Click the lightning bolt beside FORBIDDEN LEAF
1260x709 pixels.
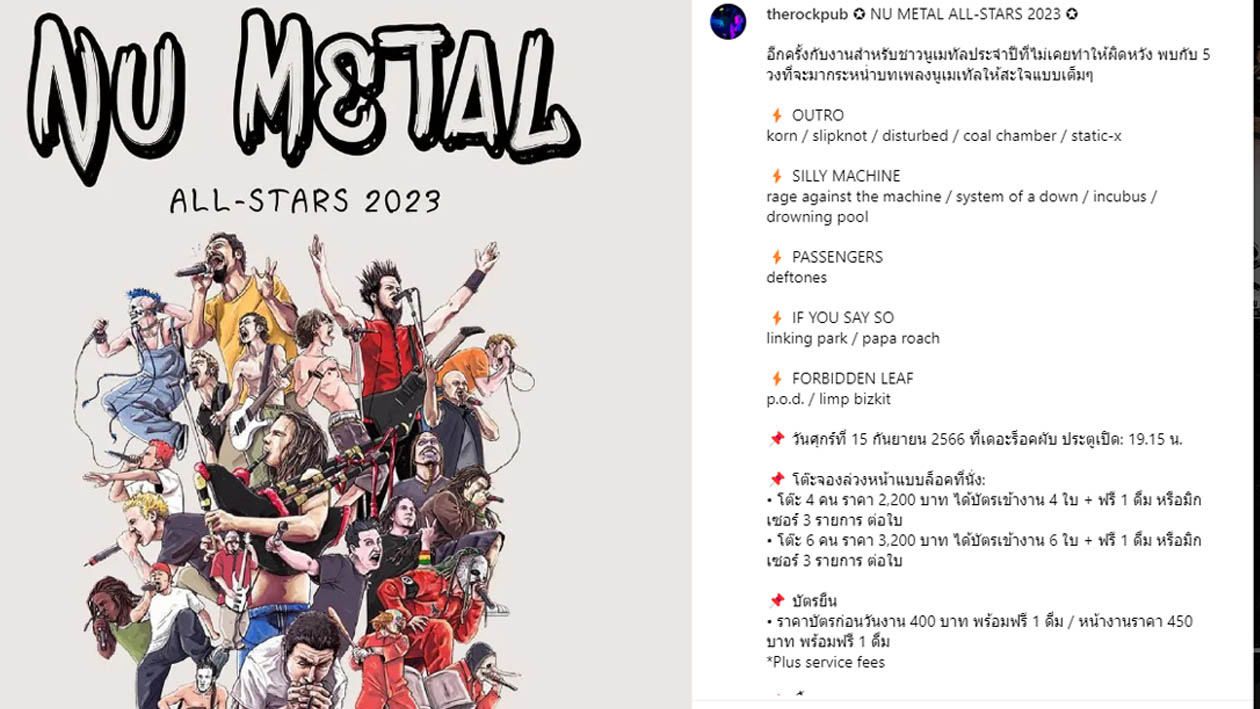(776, 379)
